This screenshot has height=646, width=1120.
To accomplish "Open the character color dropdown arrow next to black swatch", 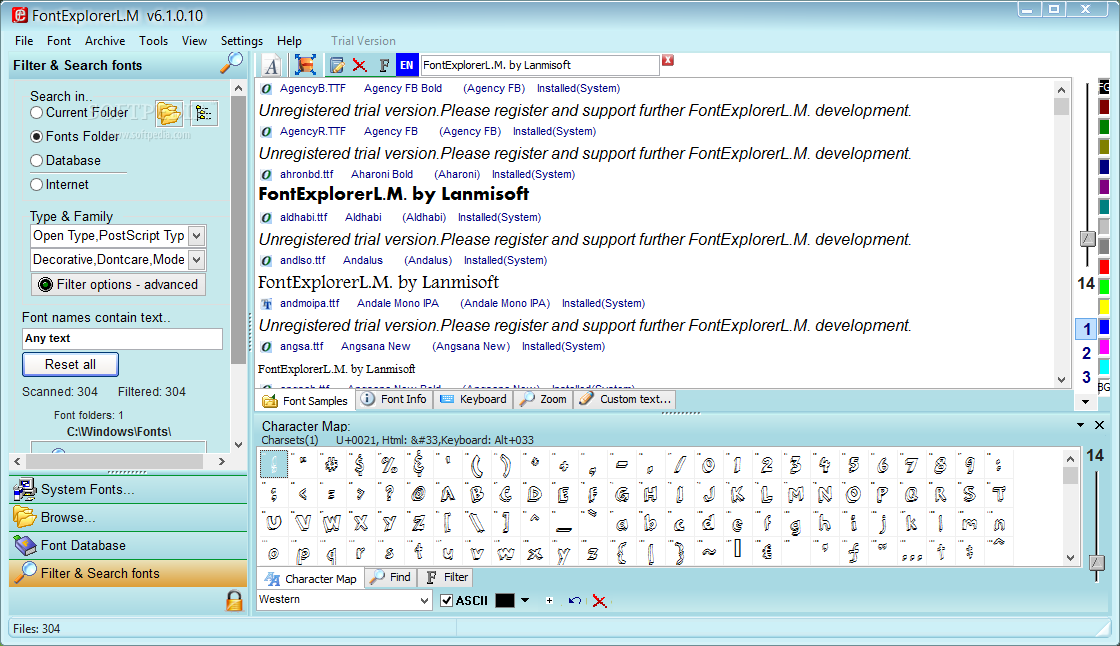I will click(525, 600).
